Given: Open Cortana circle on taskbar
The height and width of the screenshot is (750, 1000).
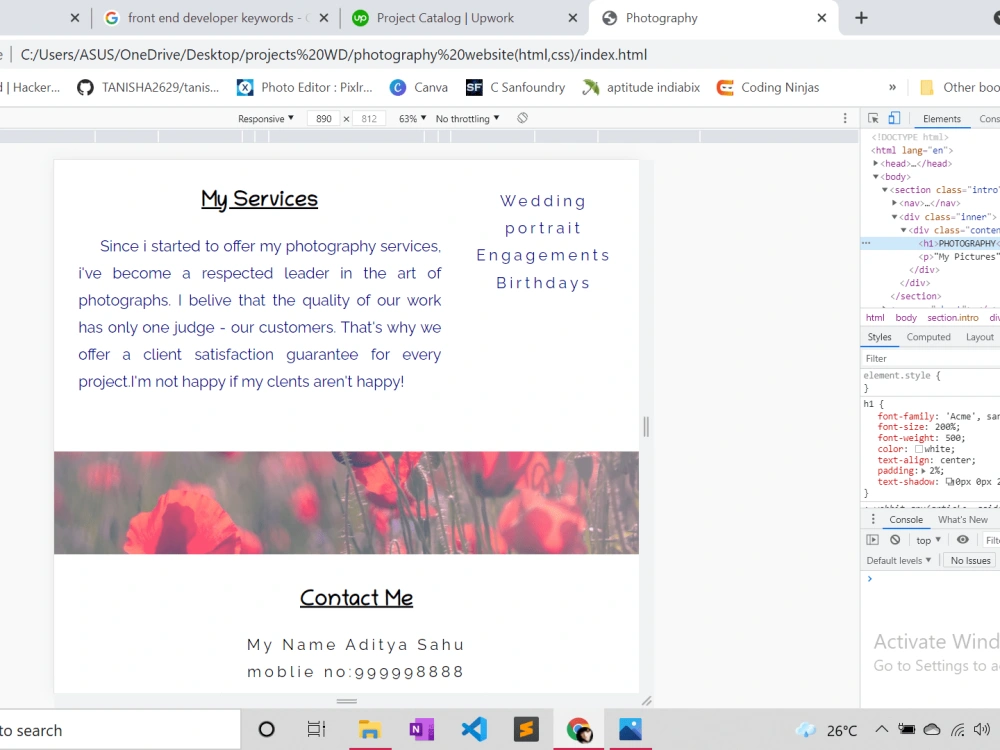Looking at the screenshot, I should [x=267, y=729].
